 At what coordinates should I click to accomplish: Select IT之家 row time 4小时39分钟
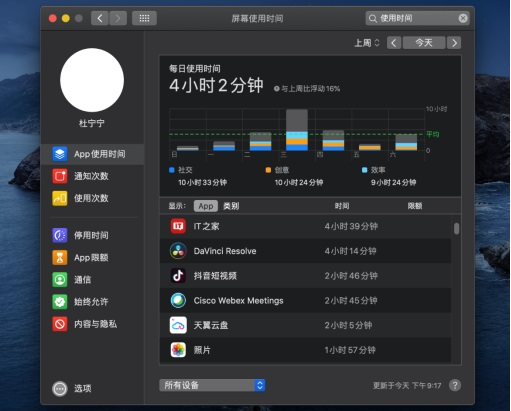351,226
